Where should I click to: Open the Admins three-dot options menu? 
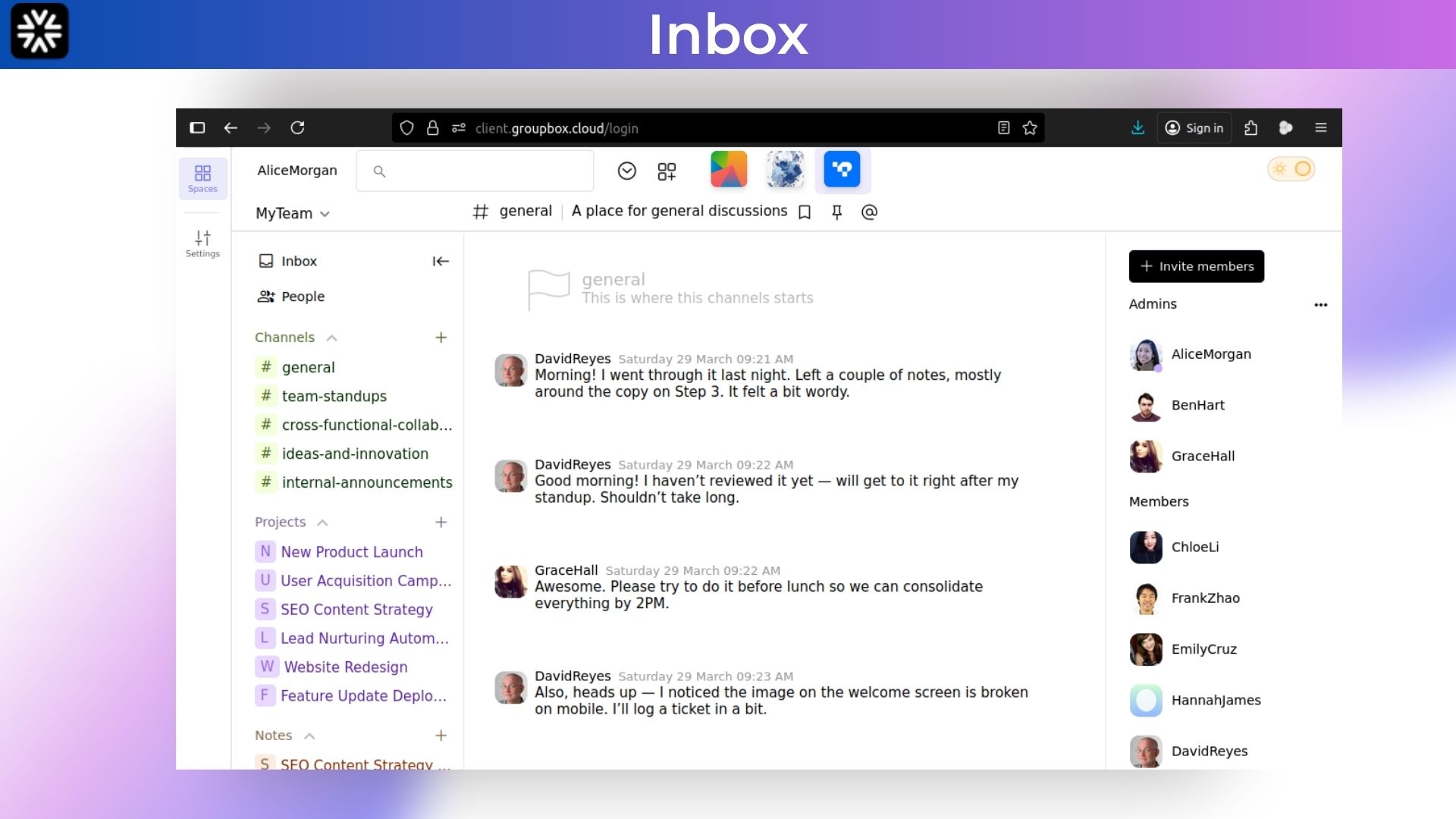tap(1320, 305)
